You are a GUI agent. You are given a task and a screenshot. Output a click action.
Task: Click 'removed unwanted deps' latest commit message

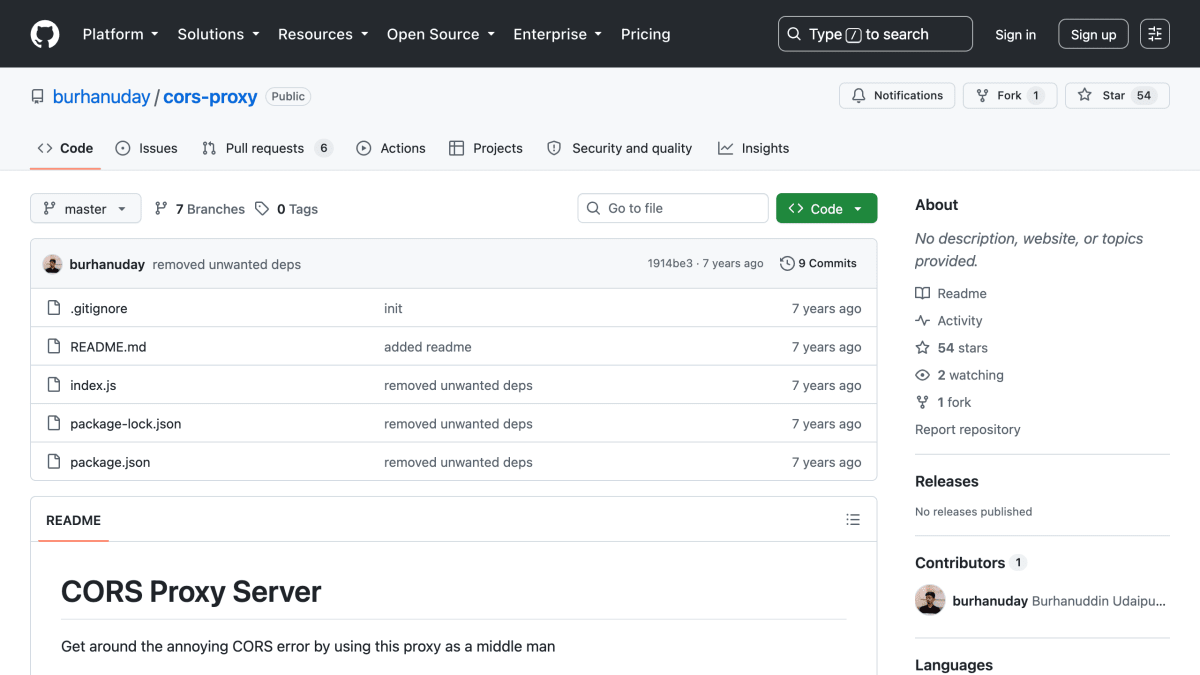click(x=226, y=265)
